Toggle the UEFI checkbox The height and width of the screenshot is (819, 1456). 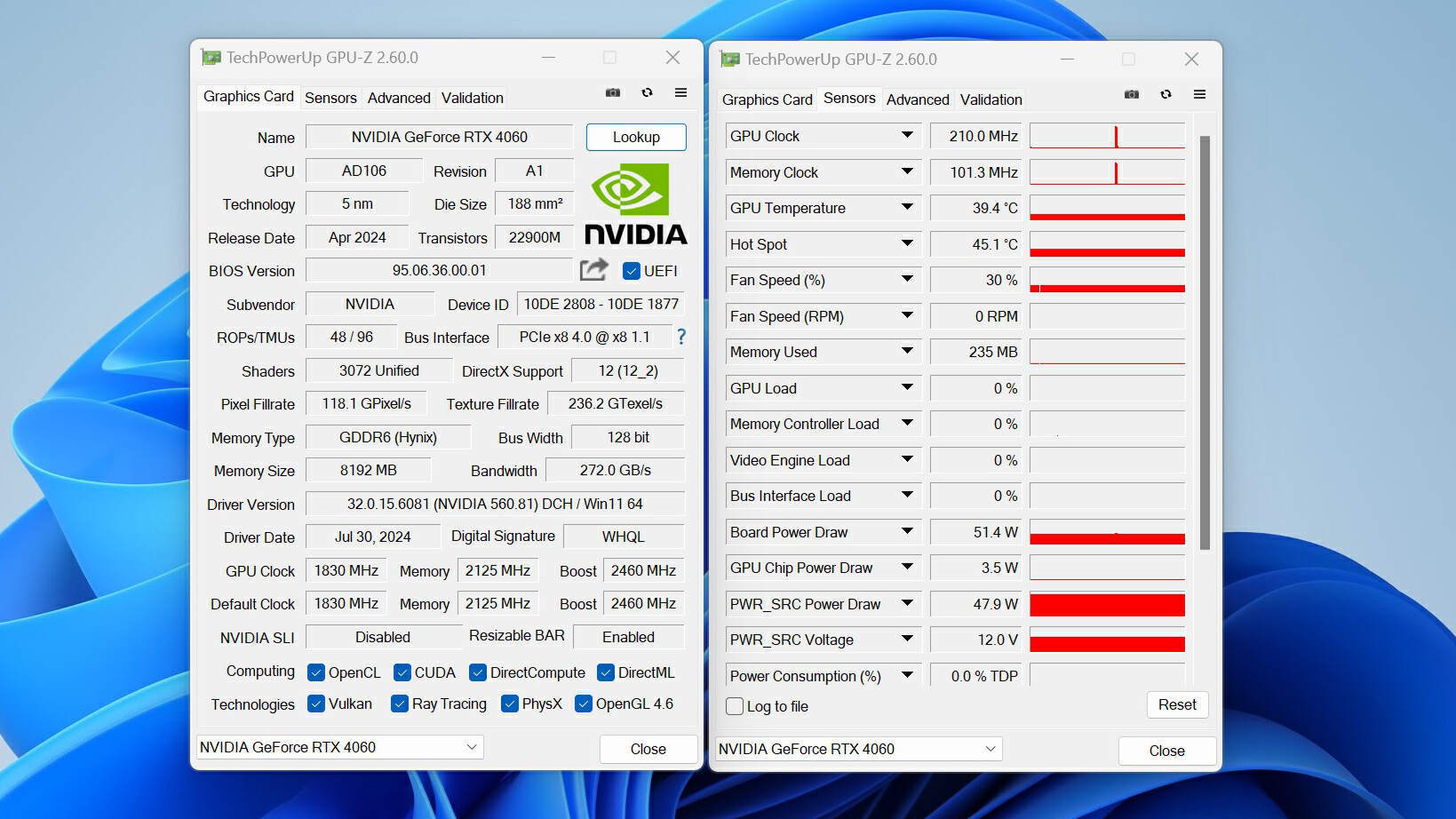click(632, 271)
